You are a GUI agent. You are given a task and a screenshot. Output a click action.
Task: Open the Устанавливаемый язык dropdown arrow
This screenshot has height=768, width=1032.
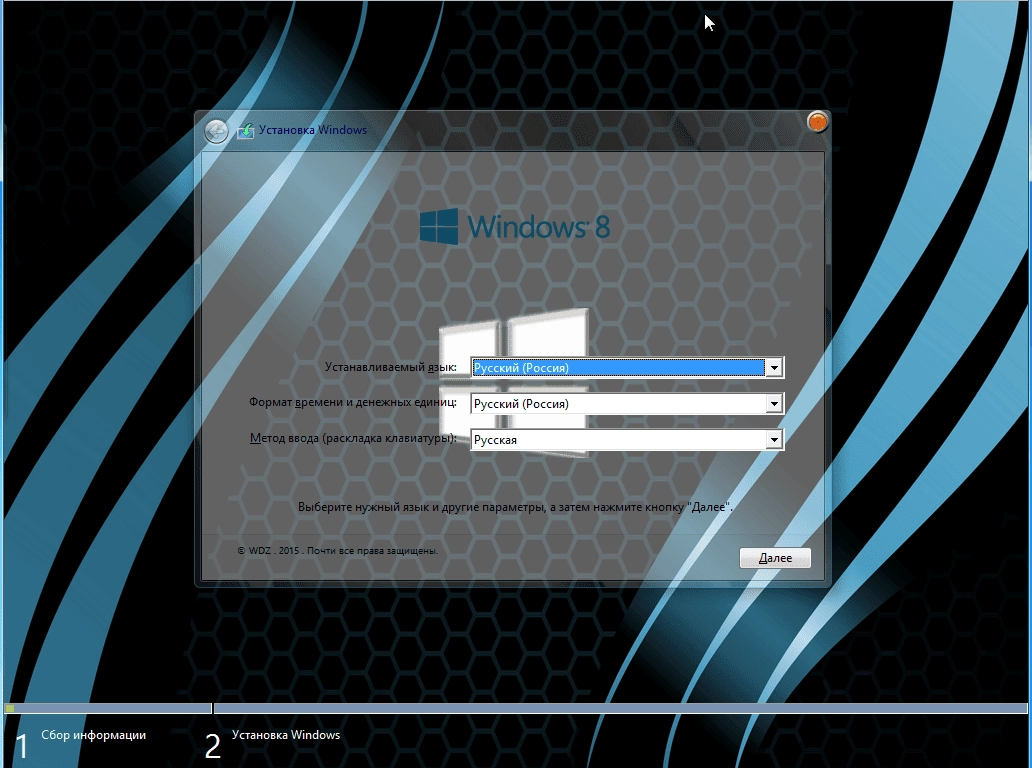coord(774,367)
